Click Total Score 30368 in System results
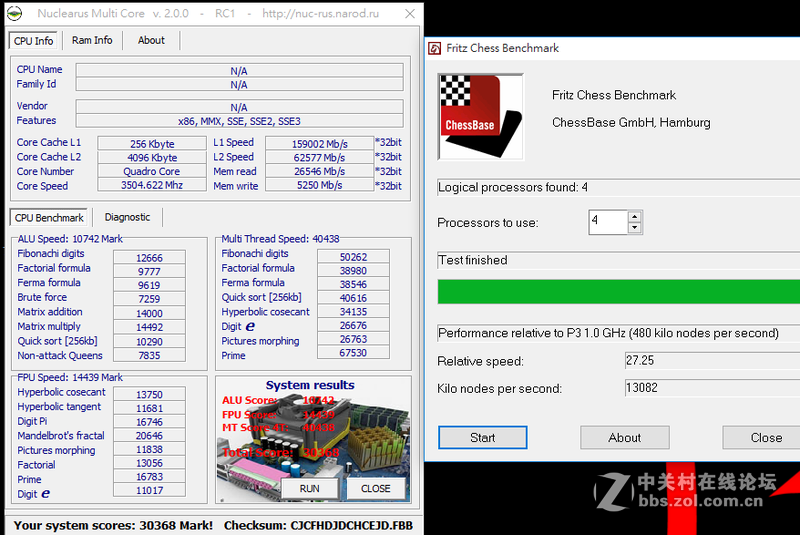 (x=281, y=452)
